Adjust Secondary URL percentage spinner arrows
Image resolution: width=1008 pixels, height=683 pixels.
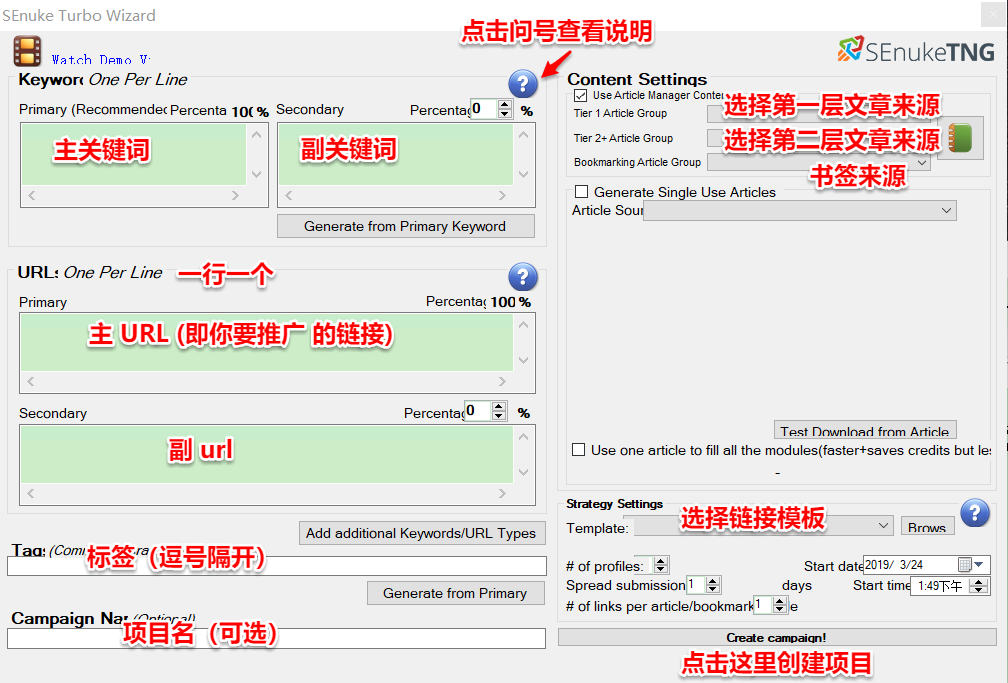[499, 412]
